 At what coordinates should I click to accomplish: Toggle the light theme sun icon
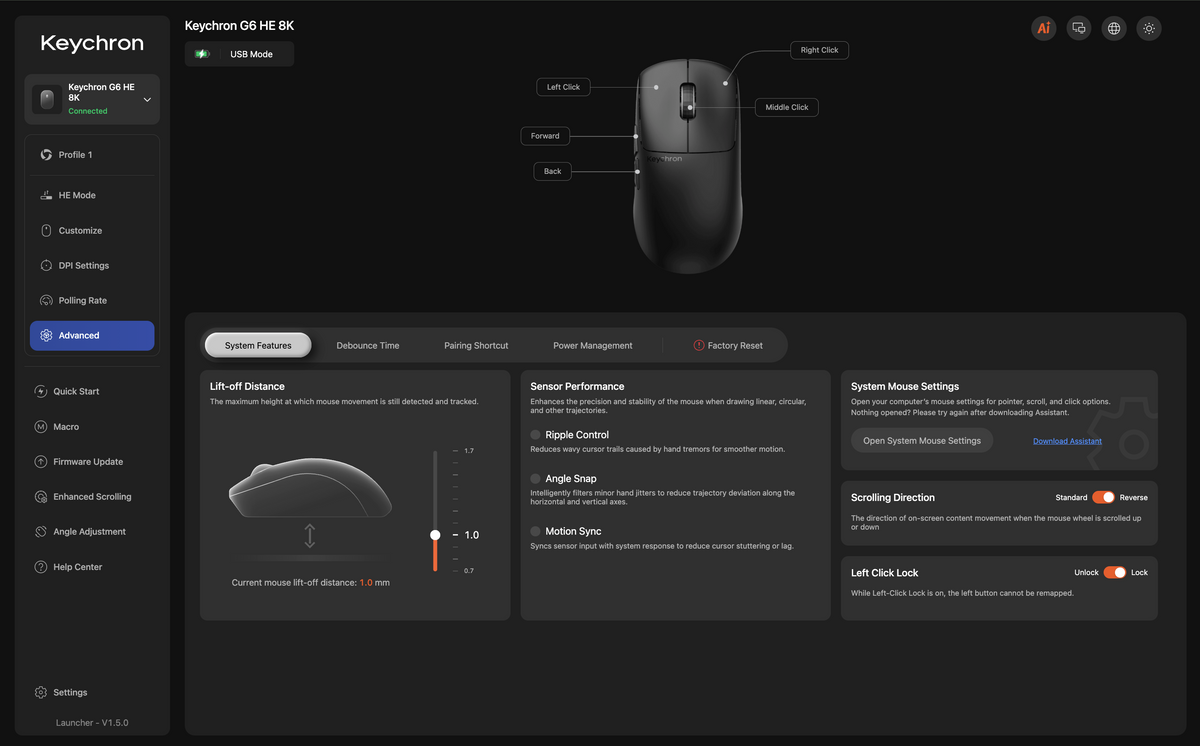pos(1149,28)
